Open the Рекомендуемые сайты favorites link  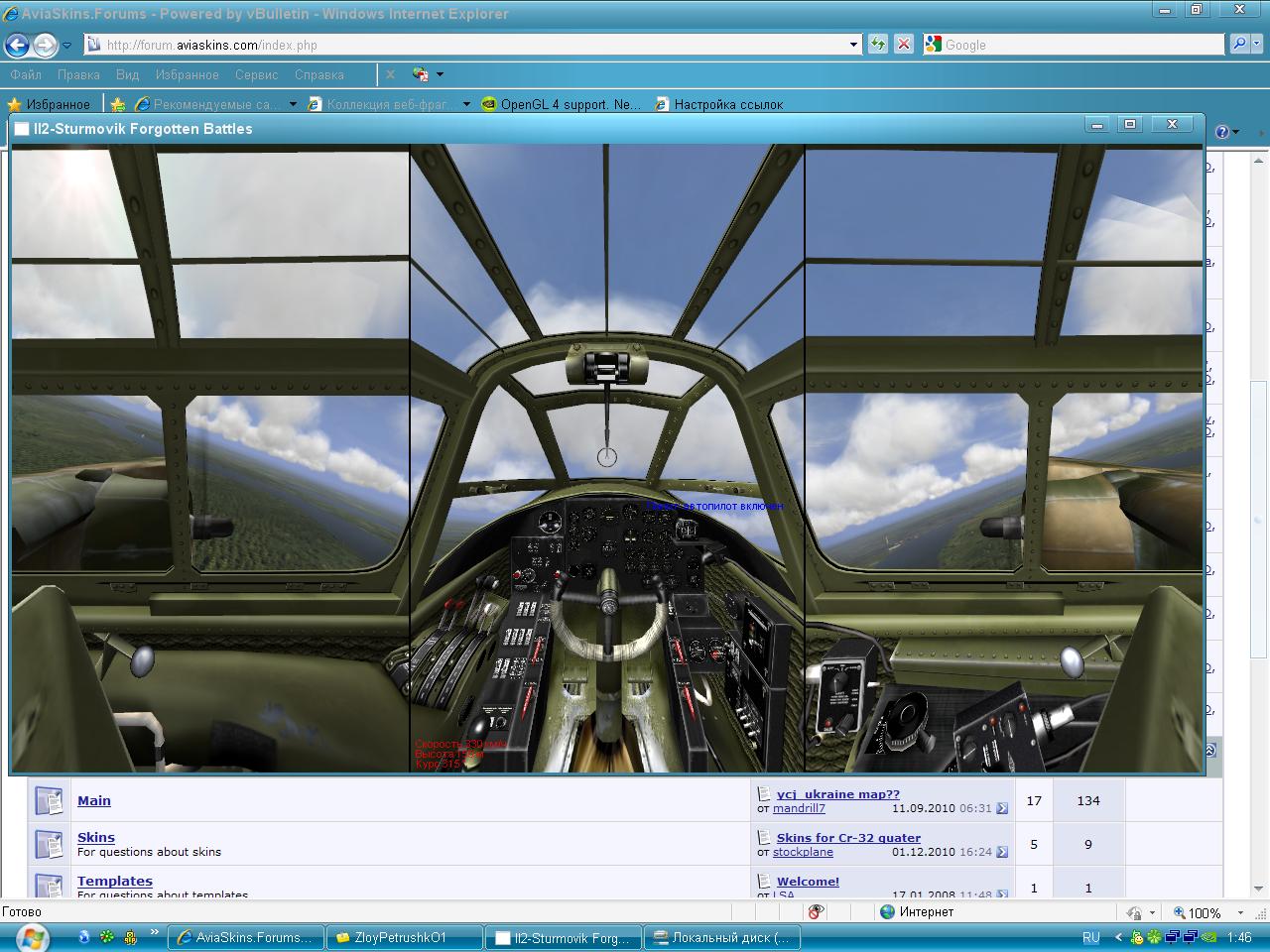pos(208,104)
